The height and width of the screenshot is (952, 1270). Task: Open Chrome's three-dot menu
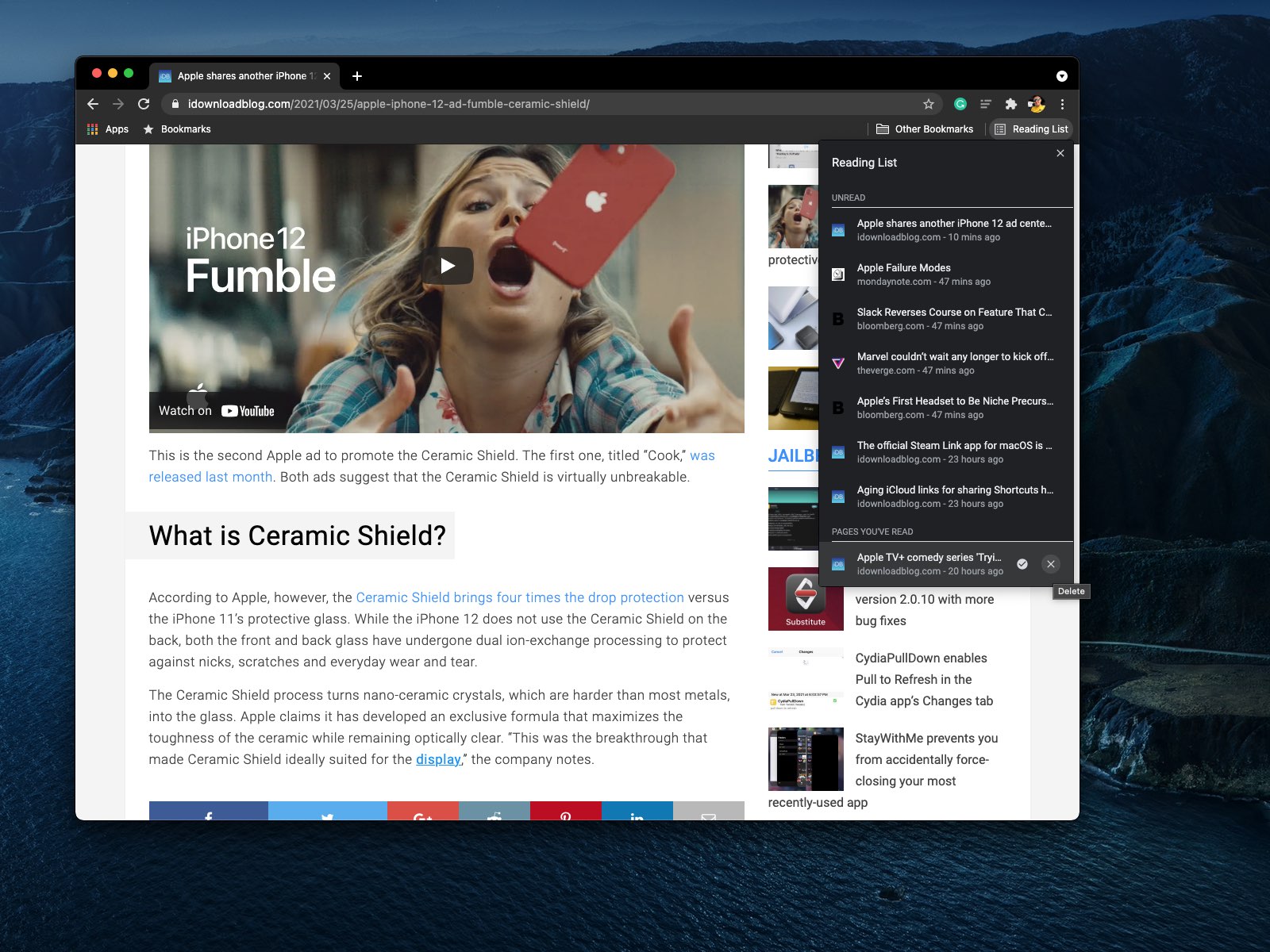tap(1062, 104)
